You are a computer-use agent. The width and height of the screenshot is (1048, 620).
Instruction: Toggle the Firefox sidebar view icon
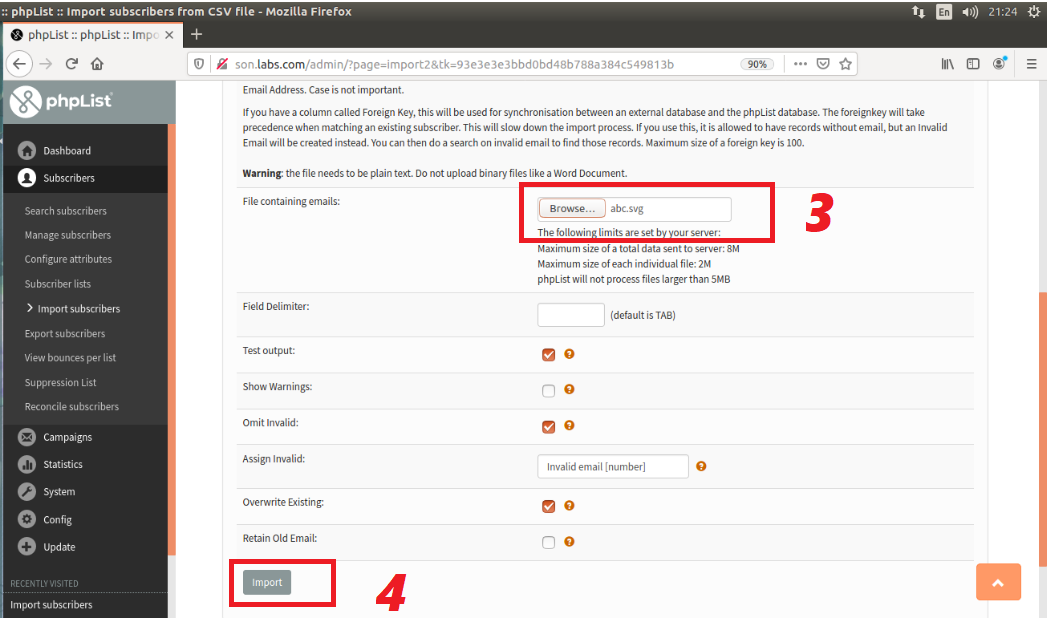click(x=973, y=64)
